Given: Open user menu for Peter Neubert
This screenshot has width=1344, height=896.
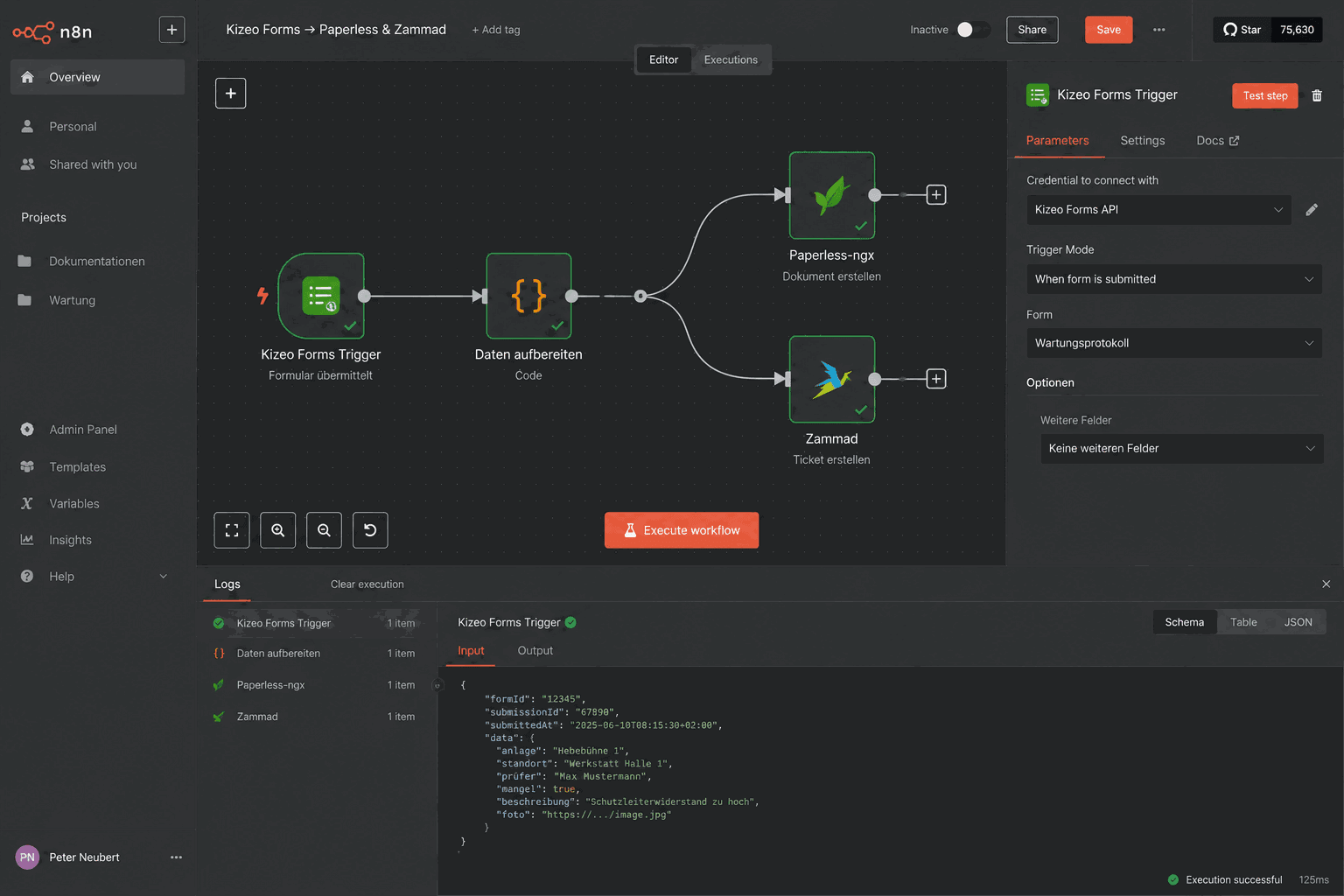Looking at the screenshot, I should click(x=176, y=857).
